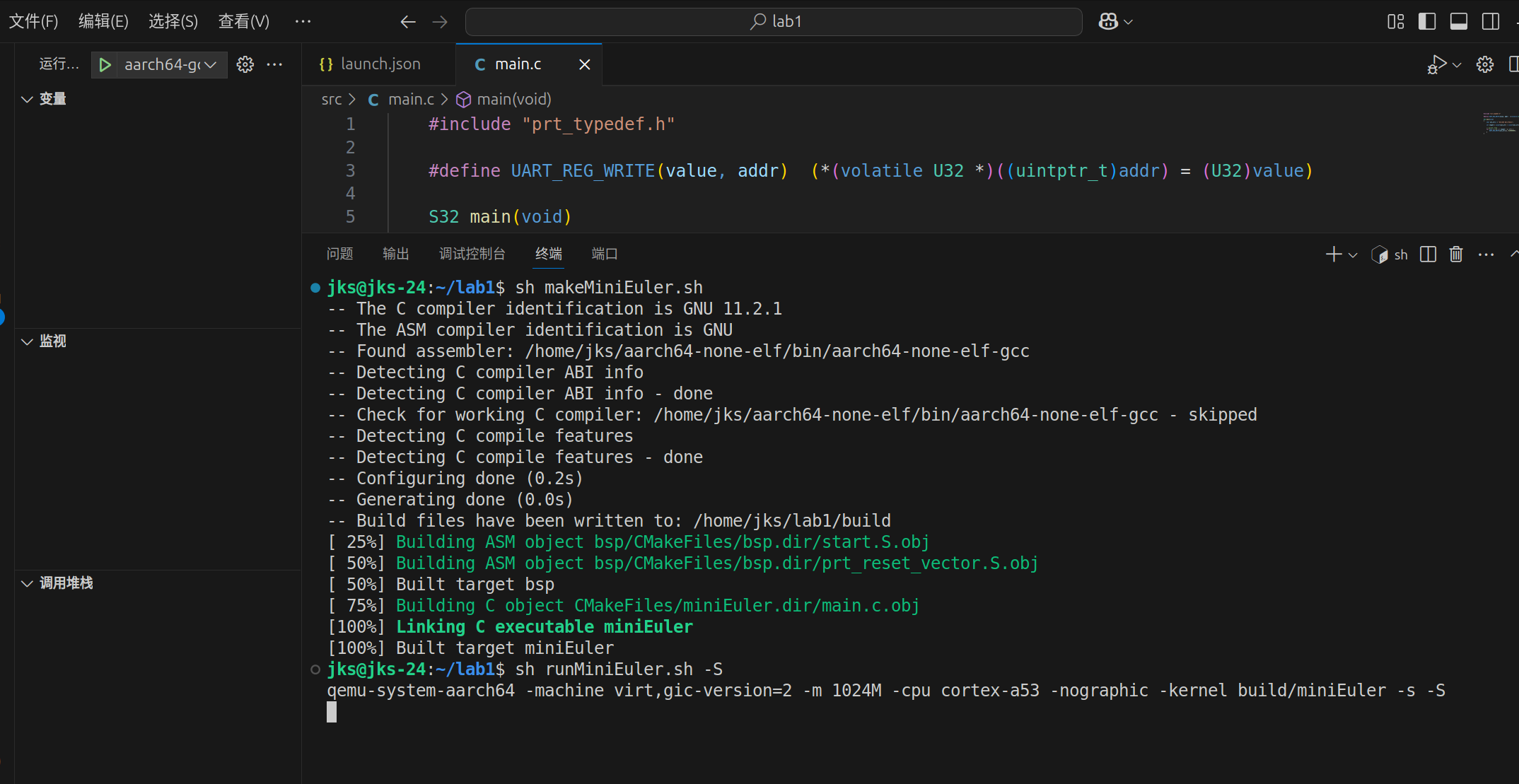Open the terminal more actions ellipsis
Image resolution: width=1519 pixels, height=784 pixels.
(x=1485, y=254)
